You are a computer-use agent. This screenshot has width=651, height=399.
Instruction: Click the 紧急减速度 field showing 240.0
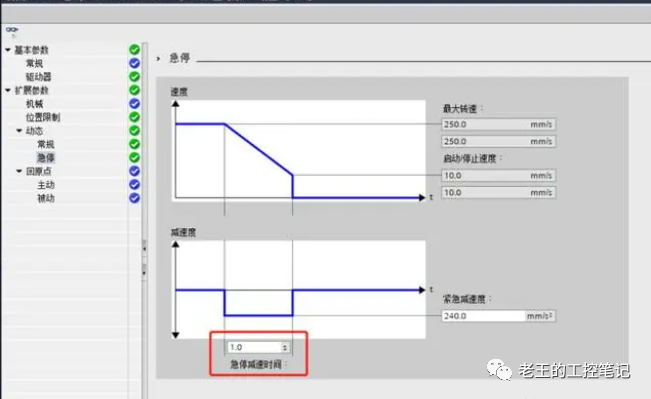coord(499,316)
